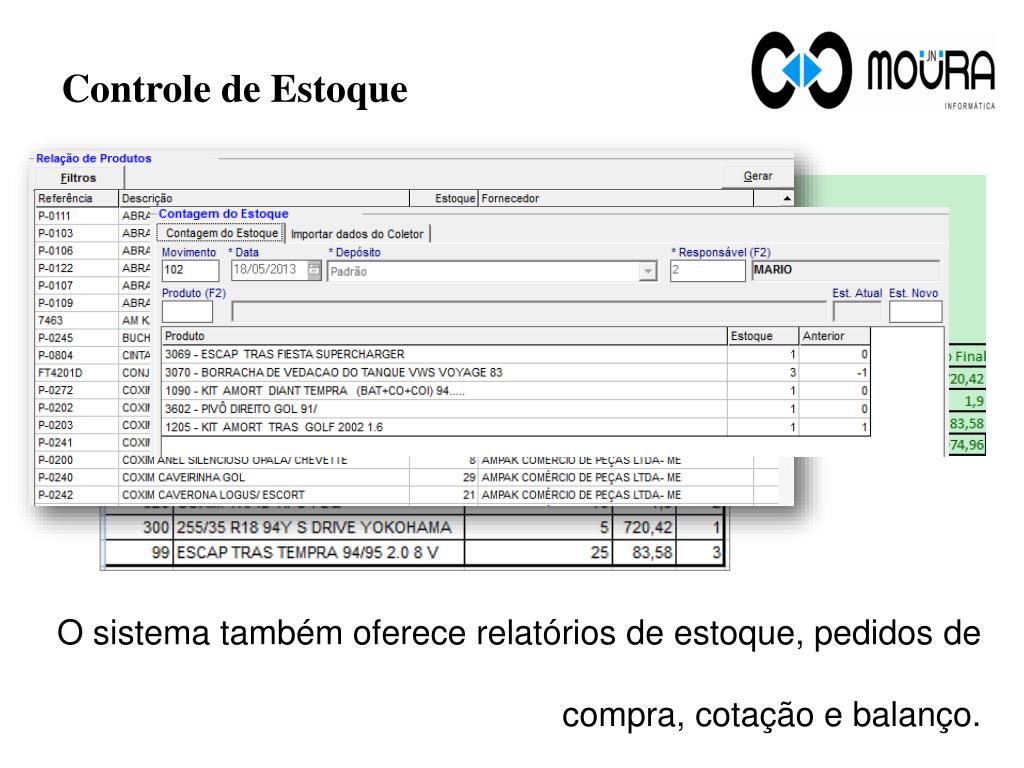Select reference P-0202 row
1024x768 pixels.
tap(76, 408)
